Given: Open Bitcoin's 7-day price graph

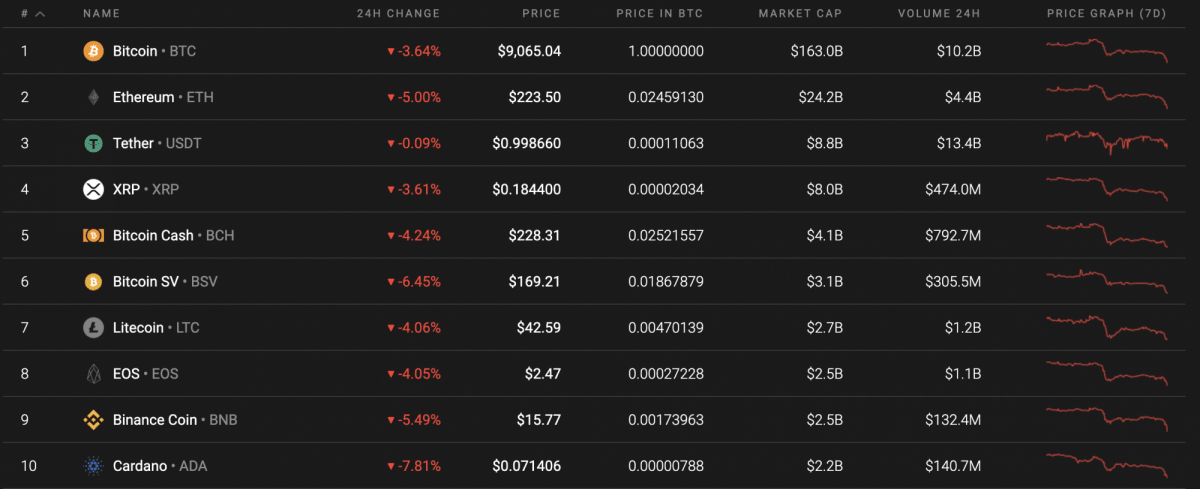Looking at the screenshot, I should [x=1106, y=50].
